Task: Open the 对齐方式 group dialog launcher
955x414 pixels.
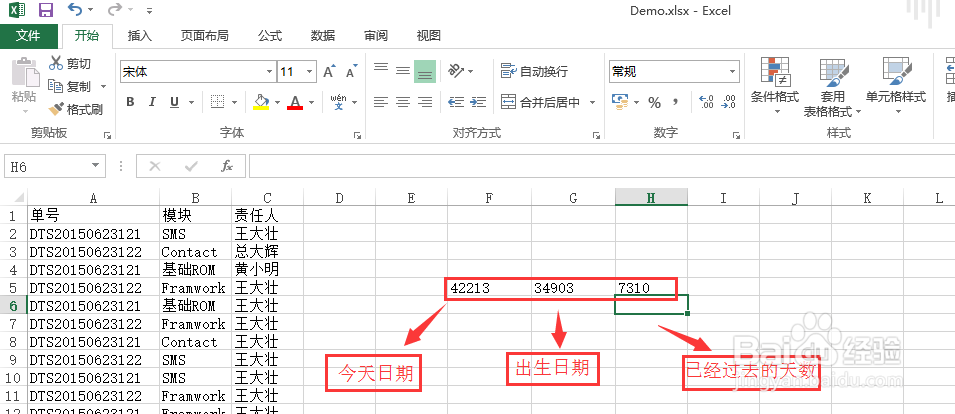Action: [596, 135]
